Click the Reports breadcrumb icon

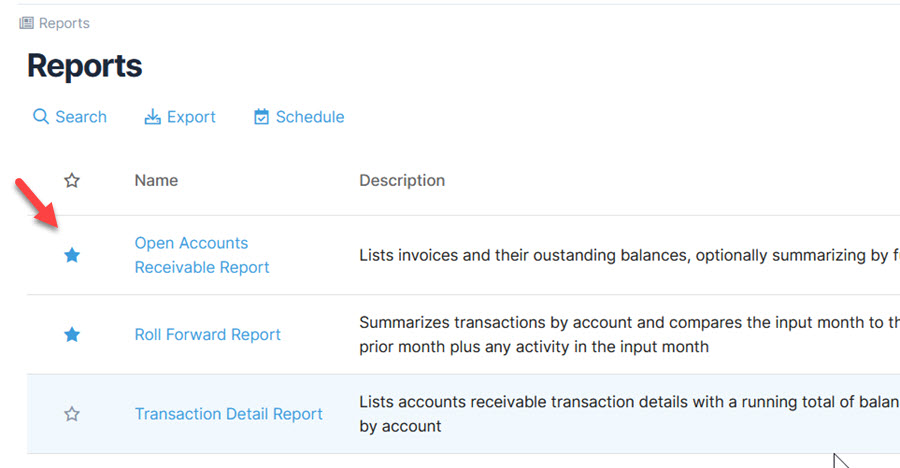(x=26, y=23)
